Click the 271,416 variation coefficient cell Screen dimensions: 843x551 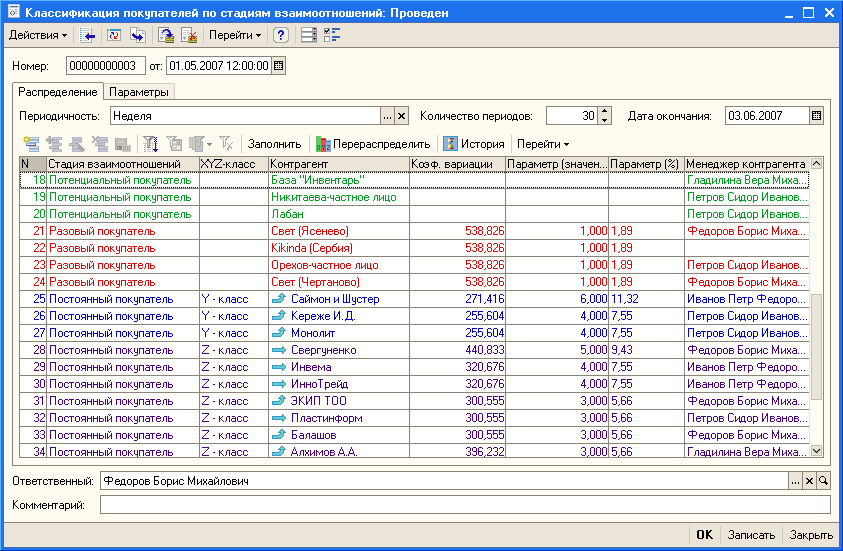458,299
